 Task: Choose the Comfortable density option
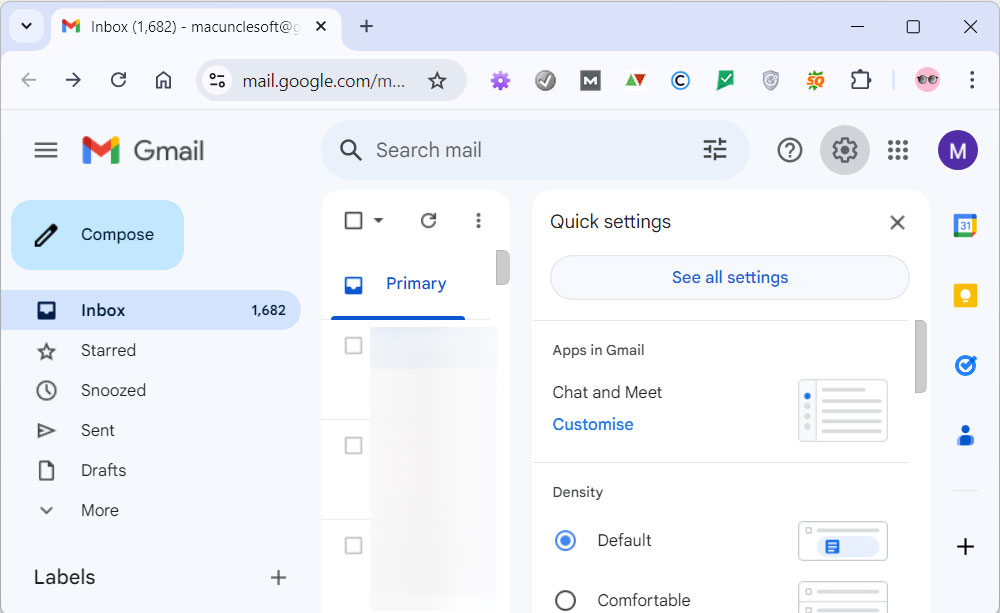[565, 600]
